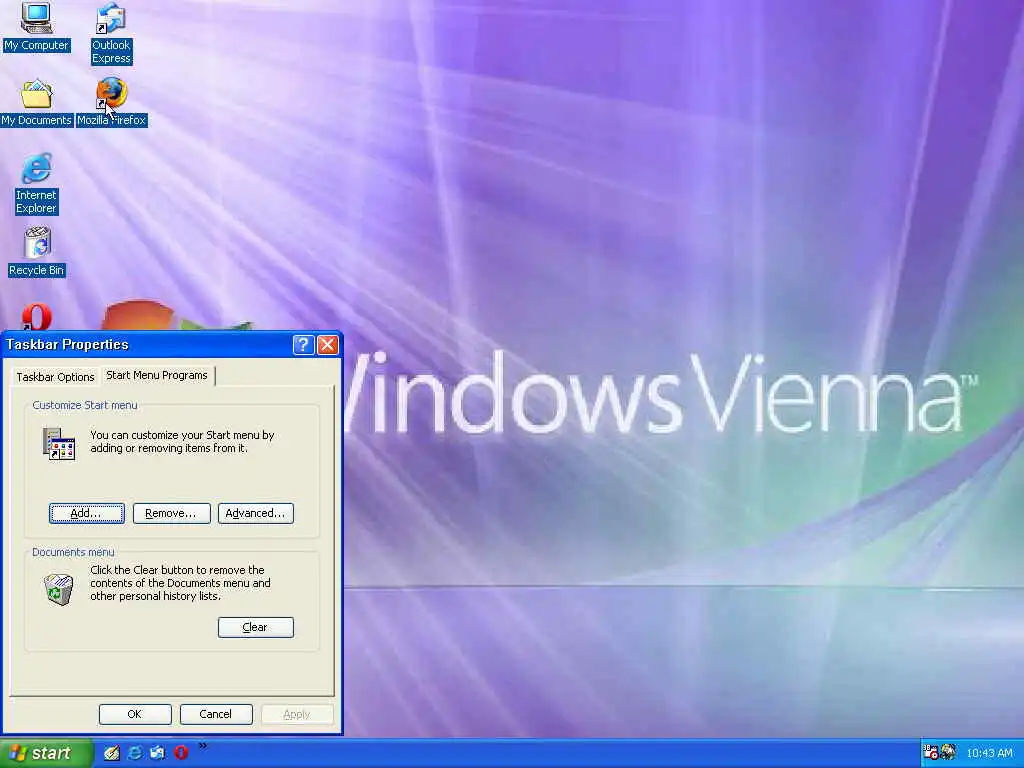Click the first system tray recorder icon
The image size is (1024, 768).
[x=931, y=753]
